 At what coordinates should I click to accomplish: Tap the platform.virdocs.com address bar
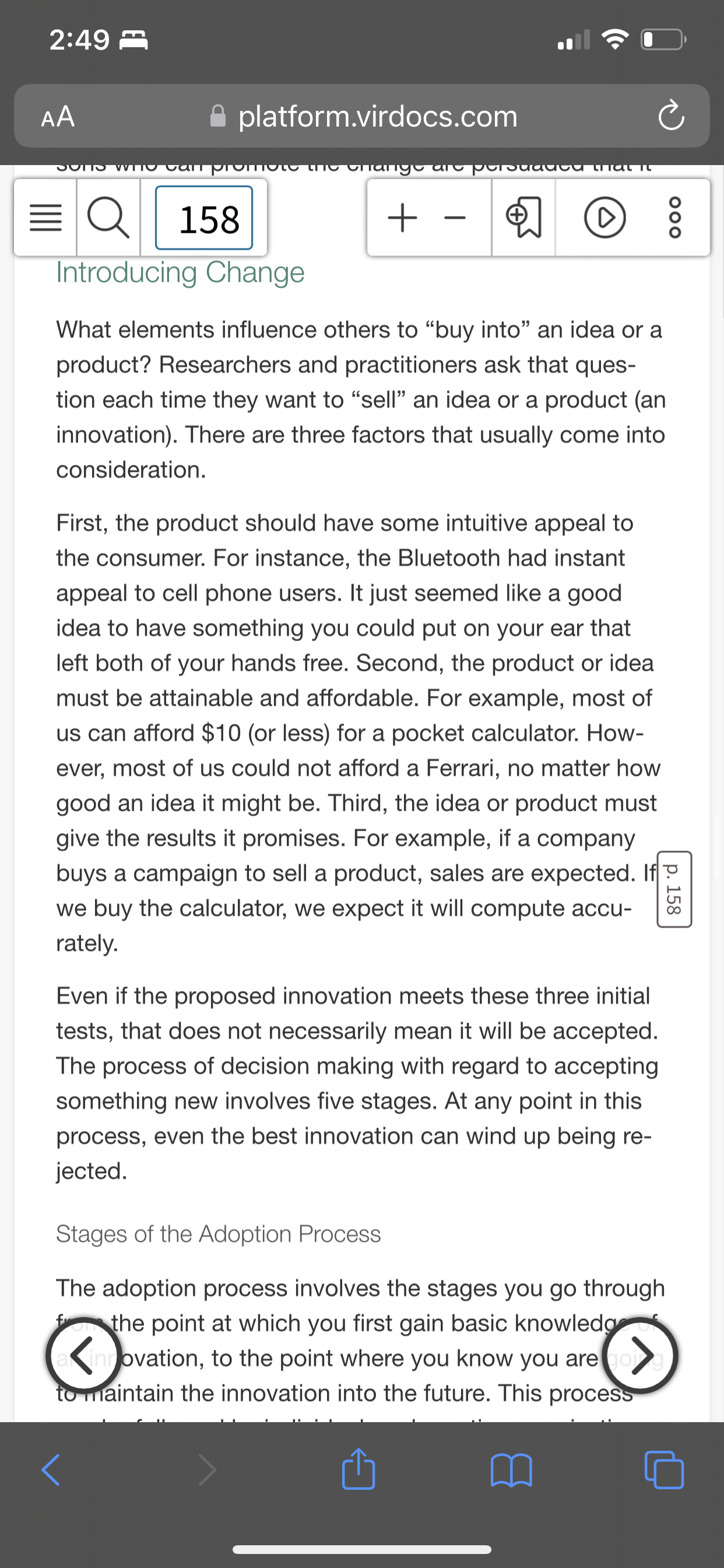pyautogui.click(x=363, y=116)
